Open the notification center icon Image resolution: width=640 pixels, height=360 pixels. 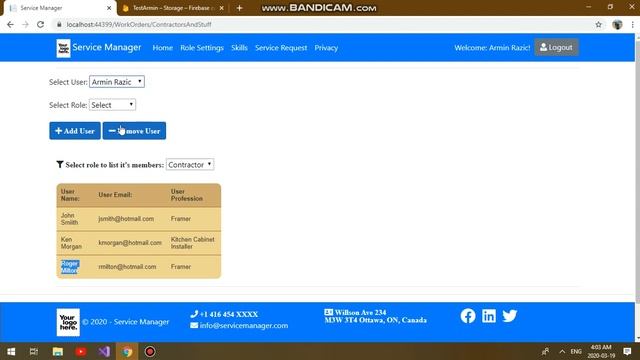point(627,351)
